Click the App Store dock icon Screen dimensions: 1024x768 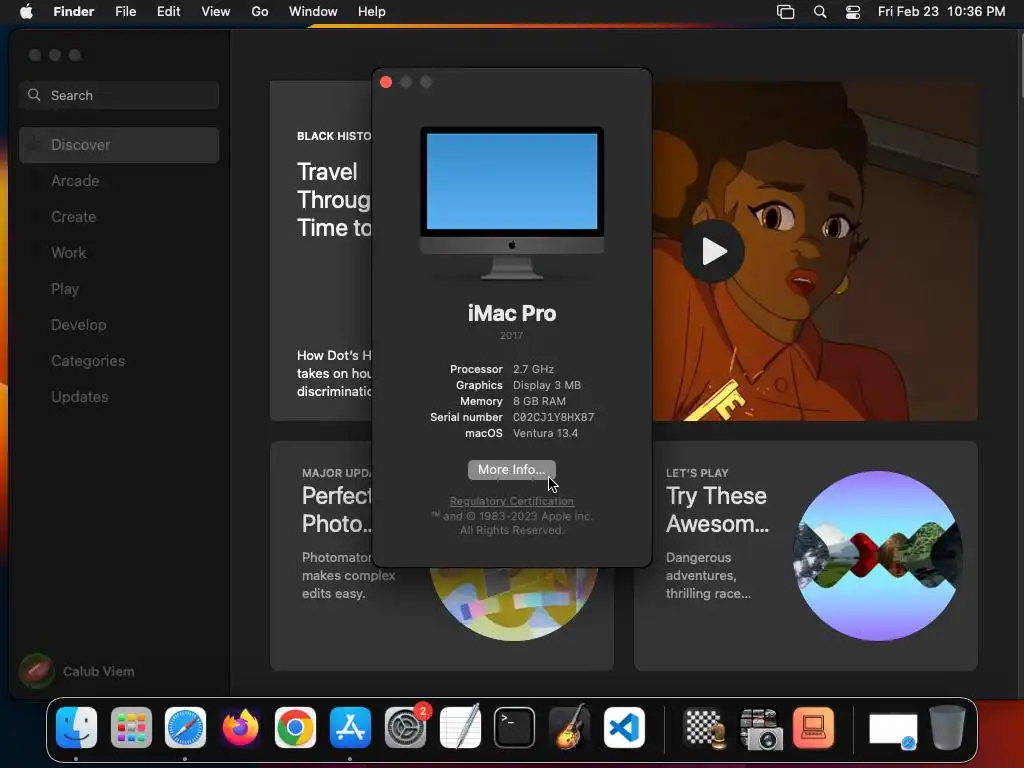coord(350,728)
